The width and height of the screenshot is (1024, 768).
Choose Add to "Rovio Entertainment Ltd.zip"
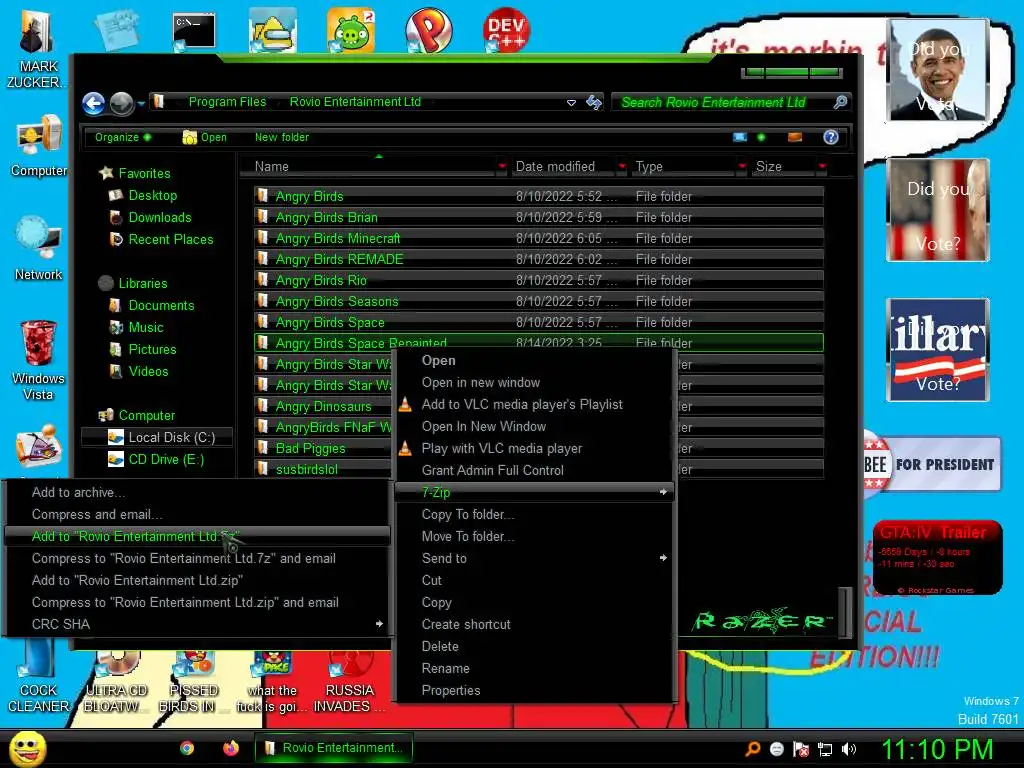[x=197, y=581]
